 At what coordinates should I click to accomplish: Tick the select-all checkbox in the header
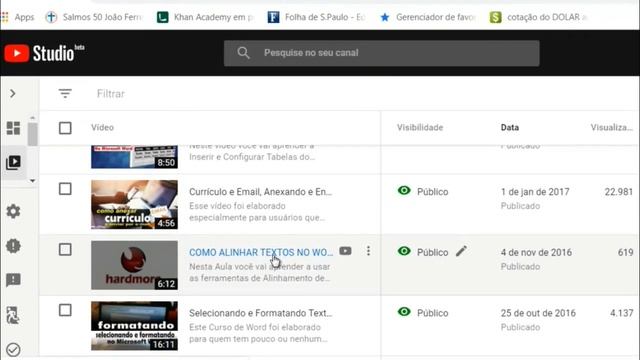(65, 128)
